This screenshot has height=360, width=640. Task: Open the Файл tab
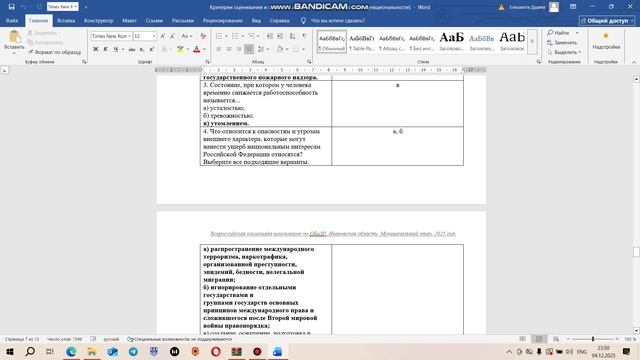[x=12, y=20]
